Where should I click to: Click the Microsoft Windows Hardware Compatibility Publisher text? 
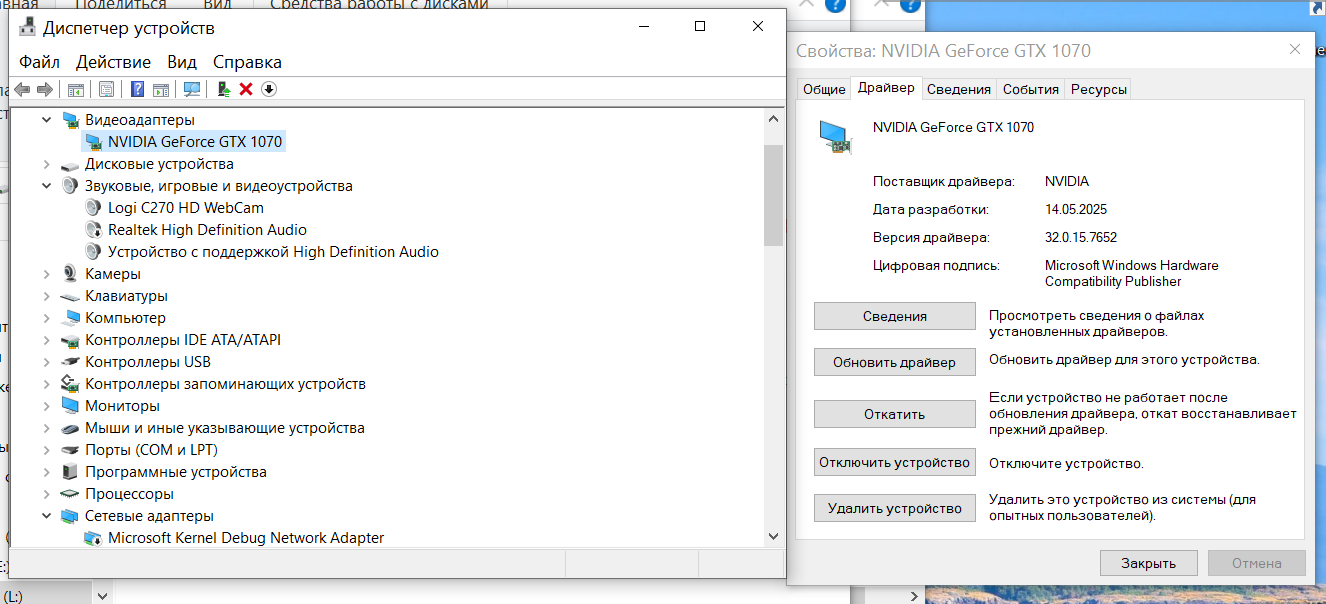[x=1132, y=273]
